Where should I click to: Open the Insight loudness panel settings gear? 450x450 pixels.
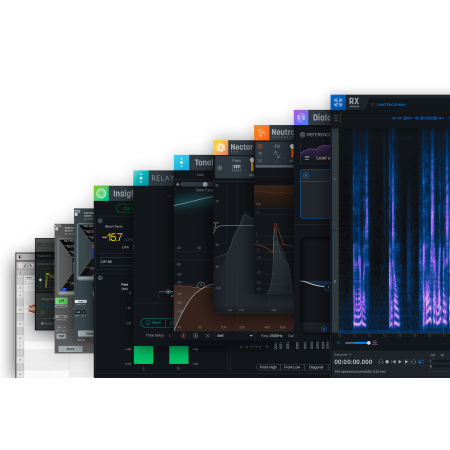point(100,221)
